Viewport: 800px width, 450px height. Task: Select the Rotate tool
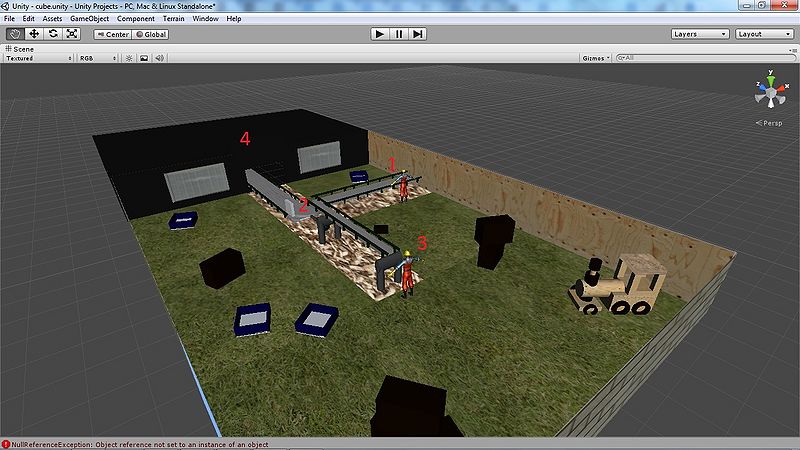pos(52,33)
